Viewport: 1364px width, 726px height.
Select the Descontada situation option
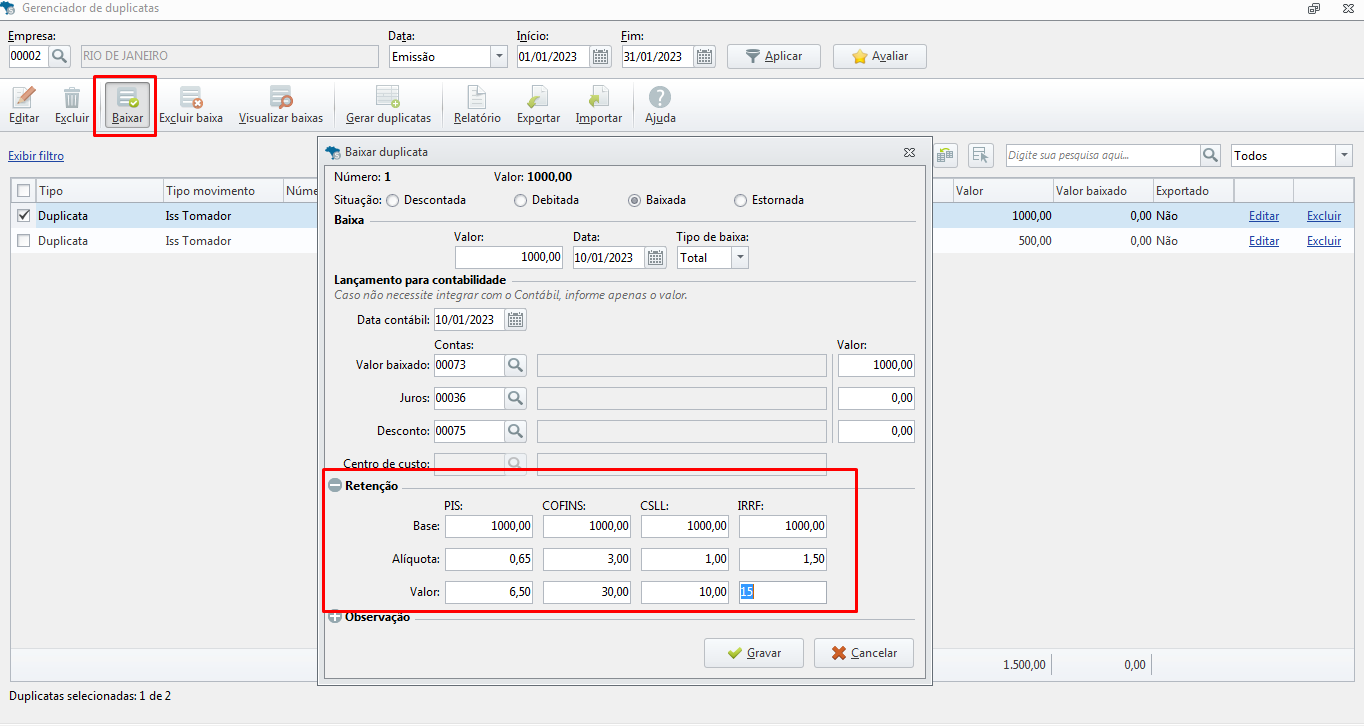(x=392, y=200)
